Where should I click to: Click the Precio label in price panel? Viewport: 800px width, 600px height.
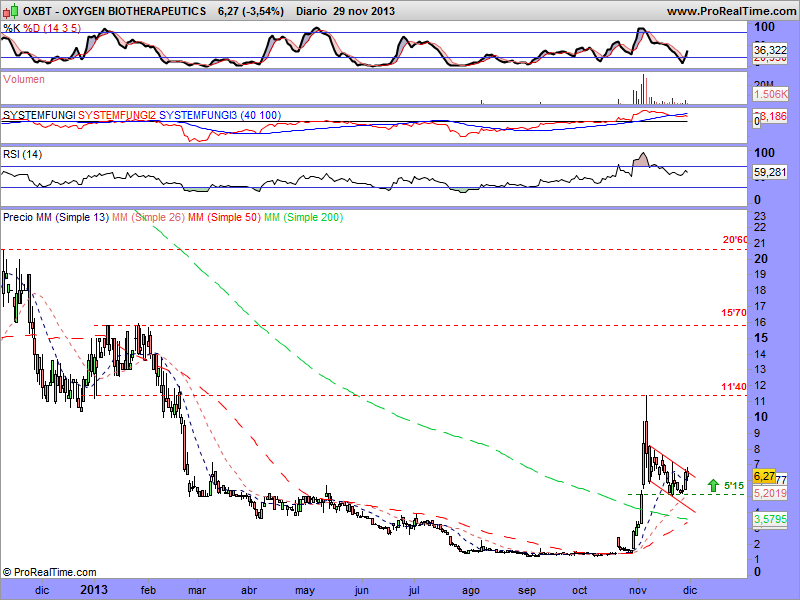pyautogui.click(x=18, y=217)
